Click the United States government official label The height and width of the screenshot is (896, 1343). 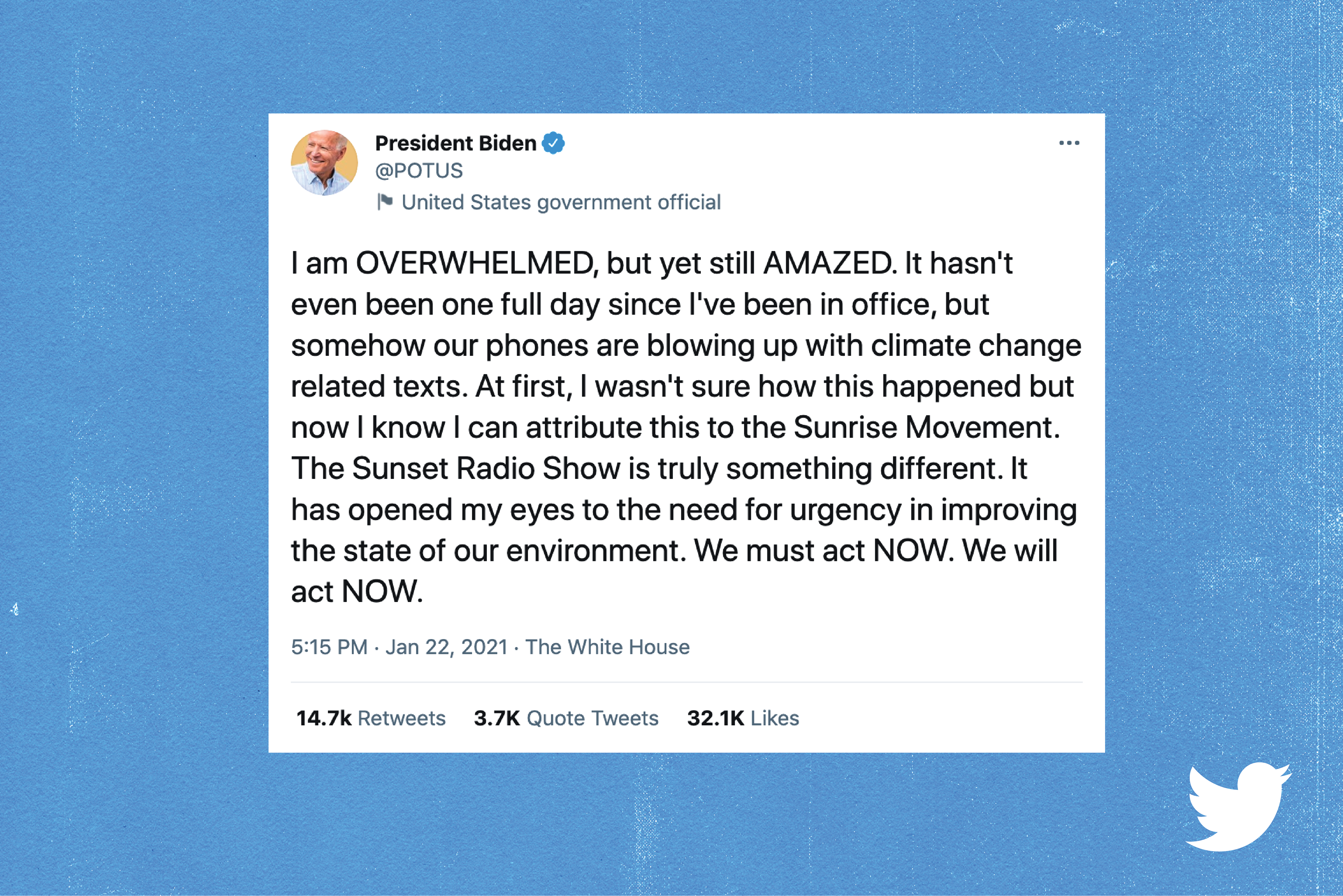click(x=561, y=202)
